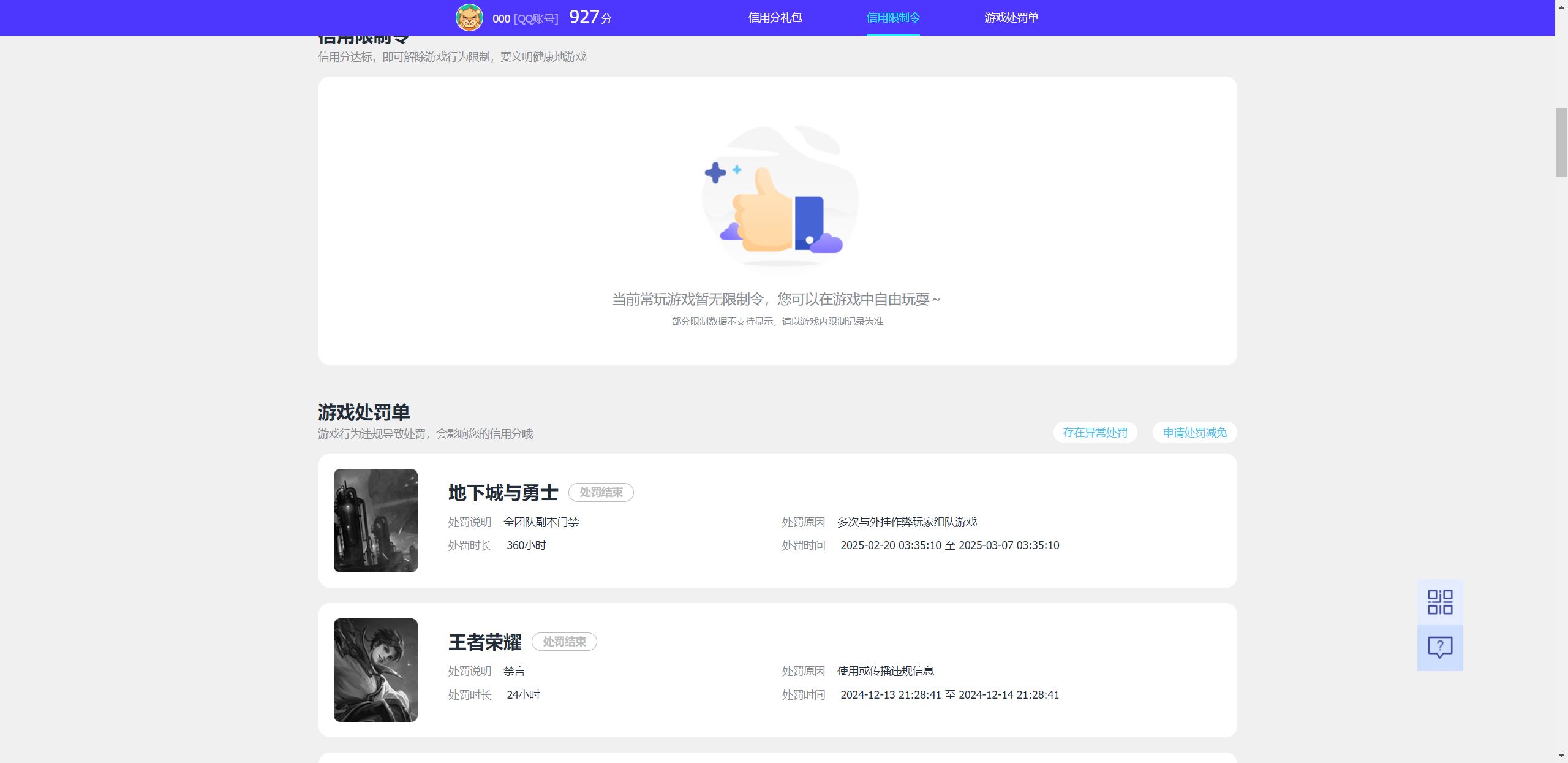The image size is (1568, 763).
Task: Click the 申请处罚减免 button
Action: (1194, 433)
